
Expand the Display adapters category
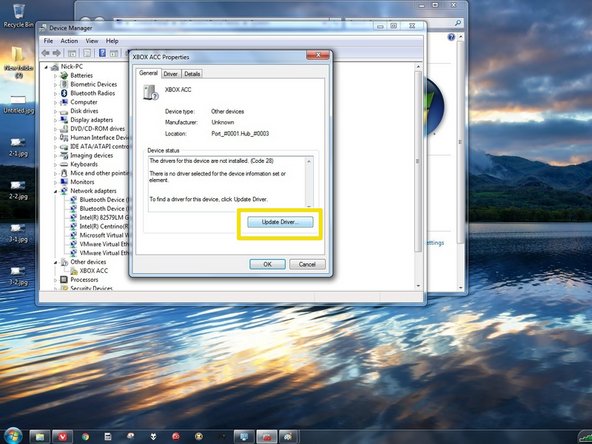pos(56,120)
